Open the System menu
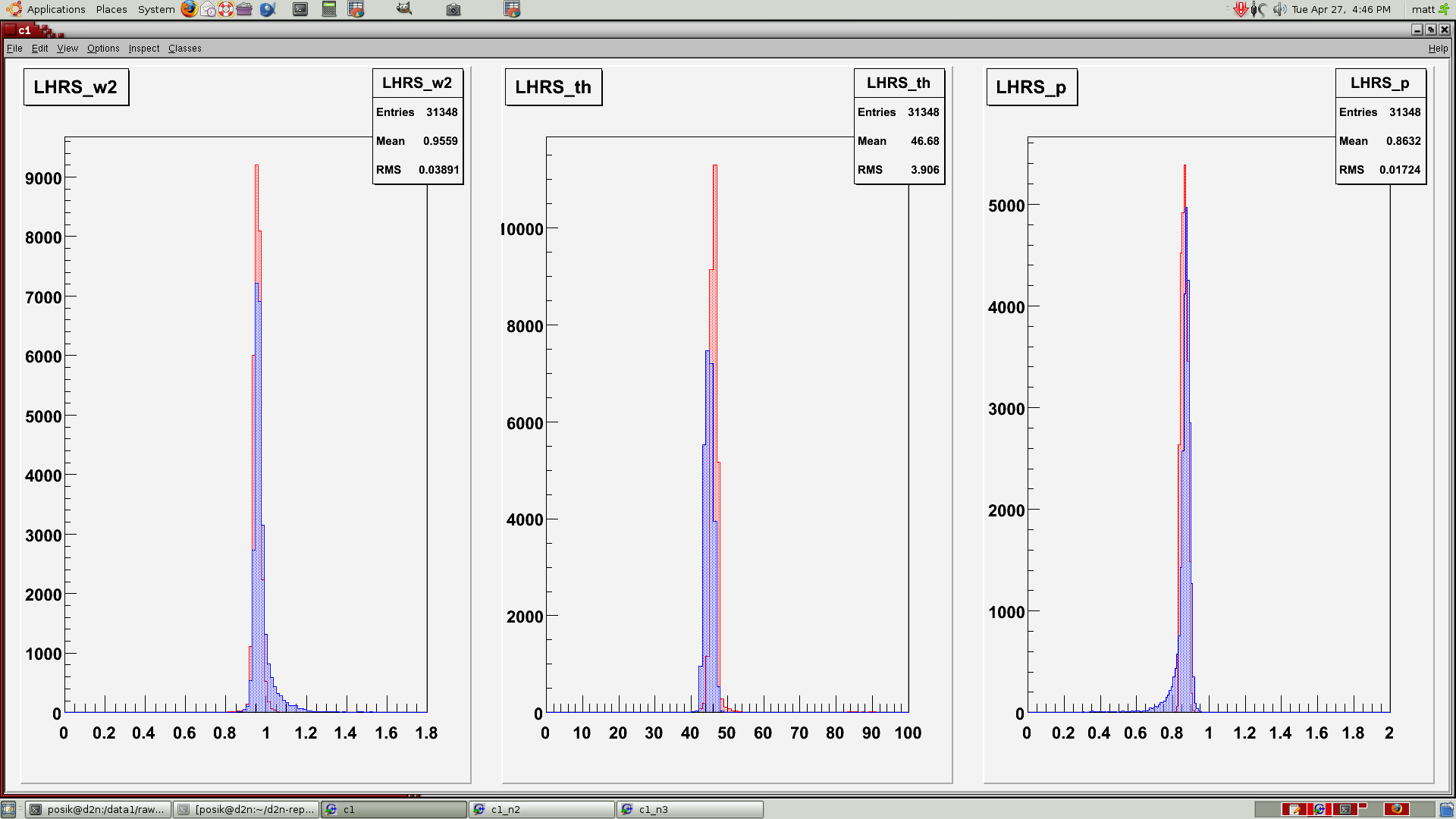 [156, 9]
